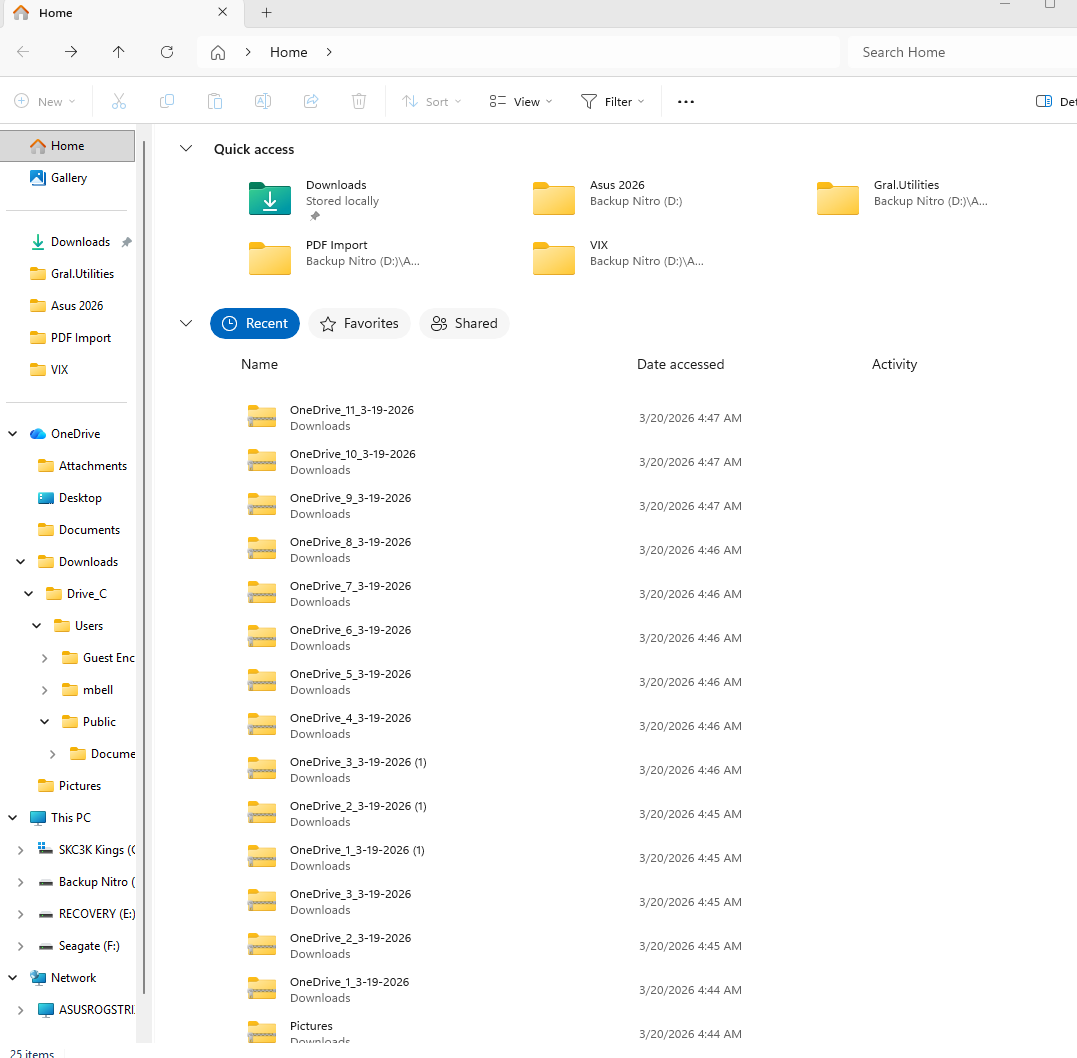Viewport: 1077px width, 1058px height.
Task: Select Home in the navigation pane
Action: pyautogui.click(x=67, y=146)
